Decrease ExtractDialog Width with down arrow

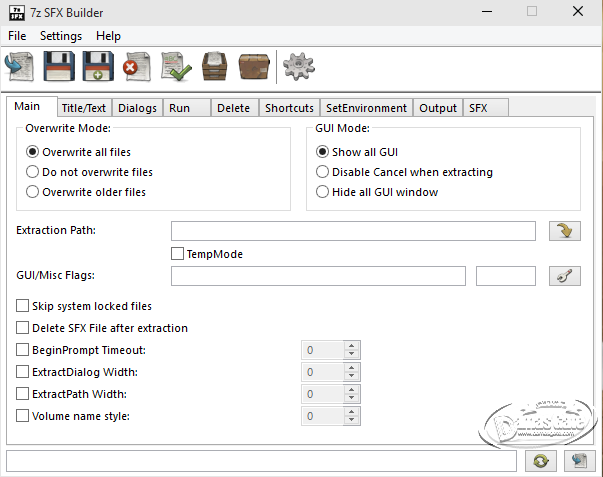[351, 376]
